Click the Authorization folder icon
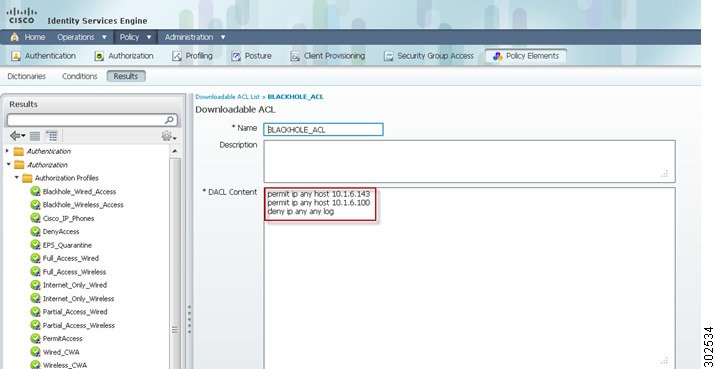This screenshot has height=369, width=715. click(19, 165)
